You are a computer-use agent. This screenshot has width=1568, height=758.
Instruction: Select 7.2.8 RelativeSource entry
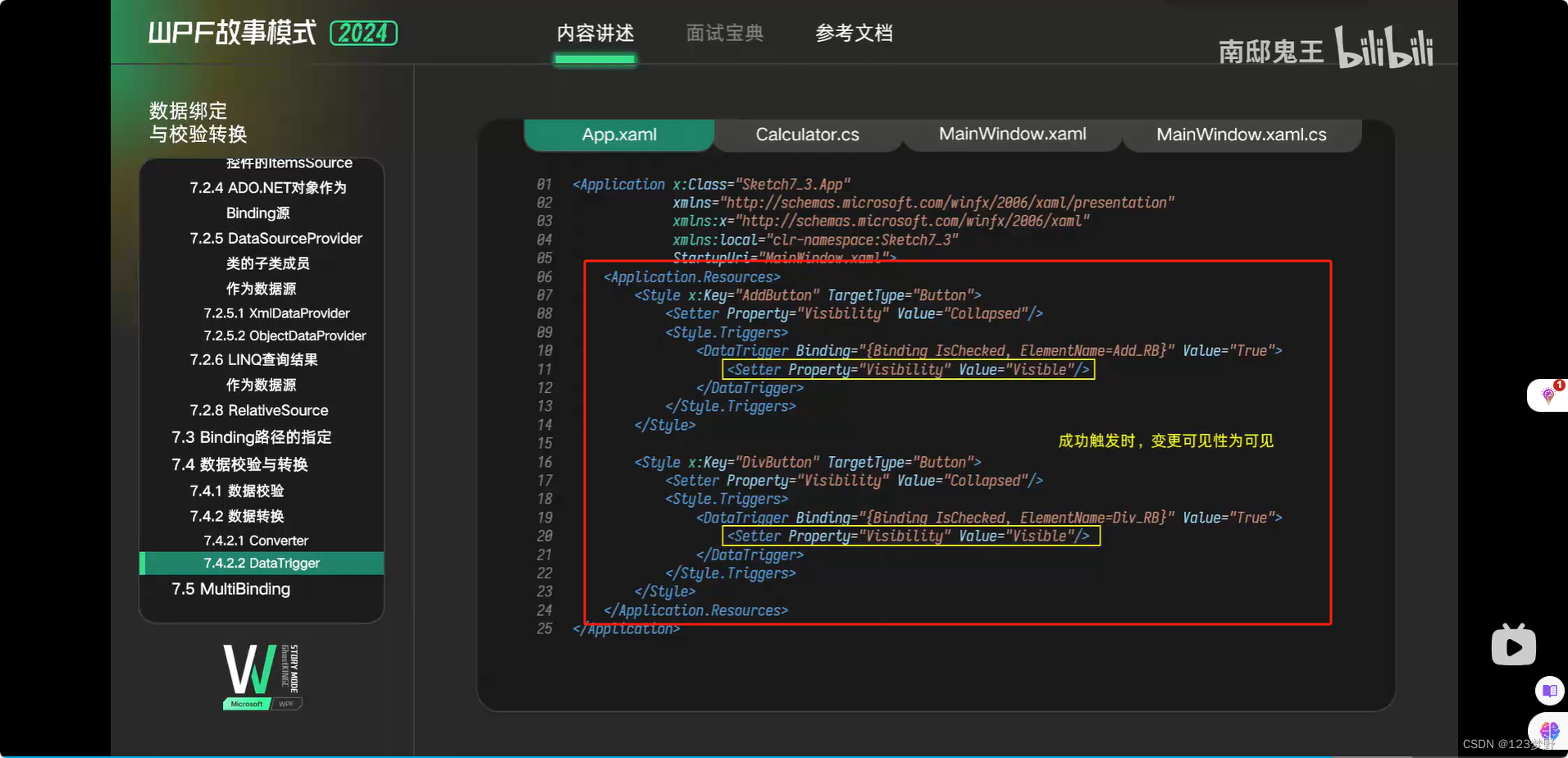tap(258, 410)
